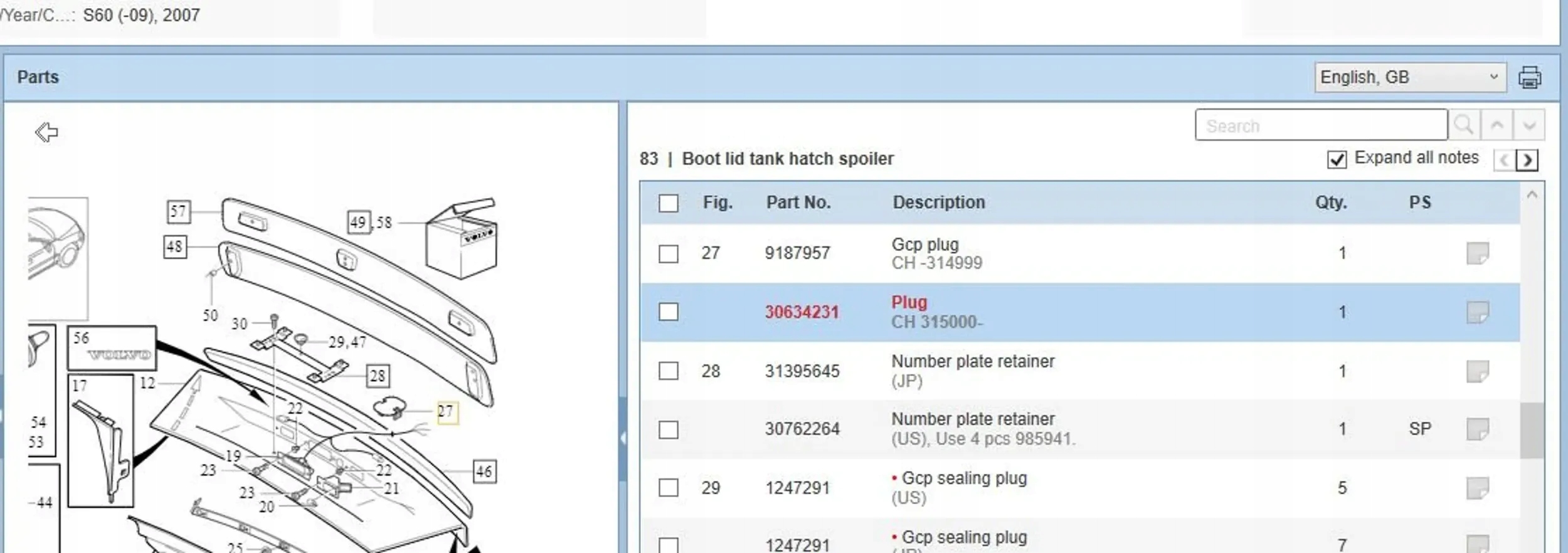Viewport: 1568px width, 553px height.
Task: Collapse the diagram panel with the splitter handle
Action: (x=623, y=438)
